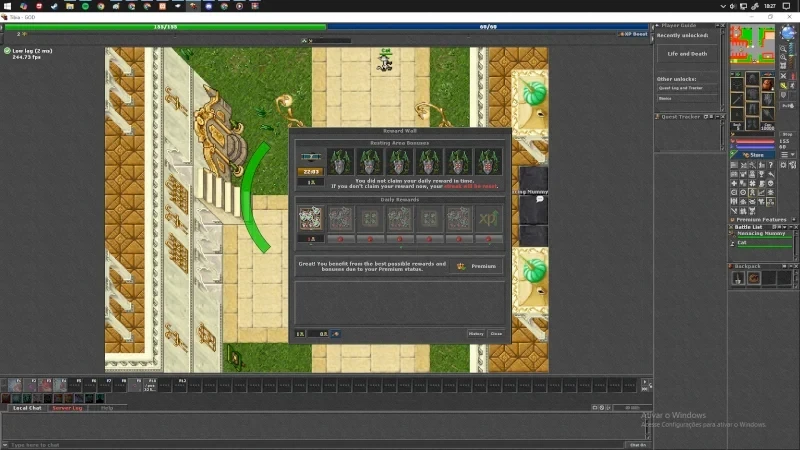Open the Life and Death guide entry
The width and height of the screenshot is (800, 450).
[x=687, y=54]
